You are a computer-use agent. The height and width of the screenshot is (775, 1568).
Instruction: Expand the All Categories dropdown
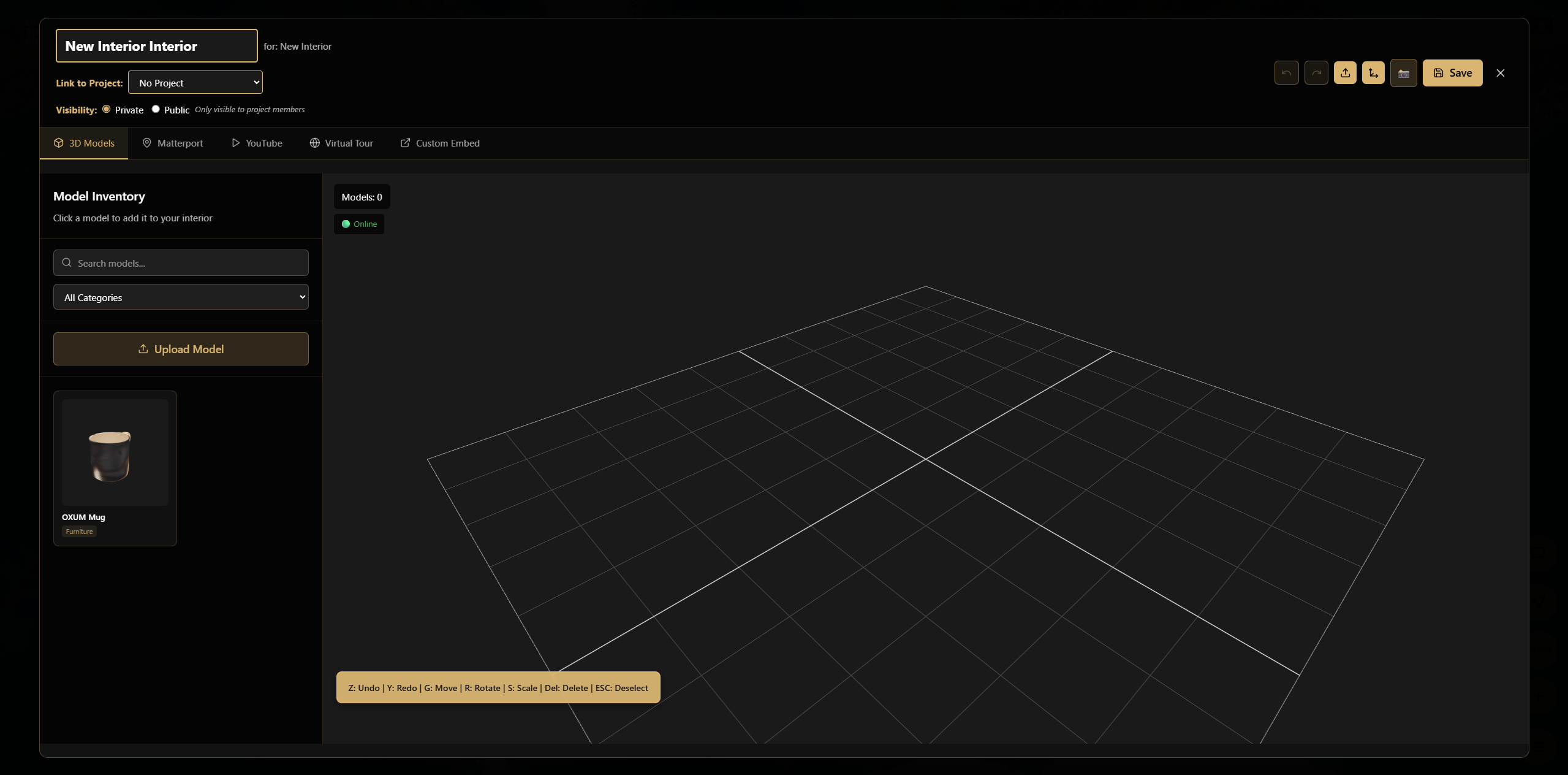[x=181, y=297]
